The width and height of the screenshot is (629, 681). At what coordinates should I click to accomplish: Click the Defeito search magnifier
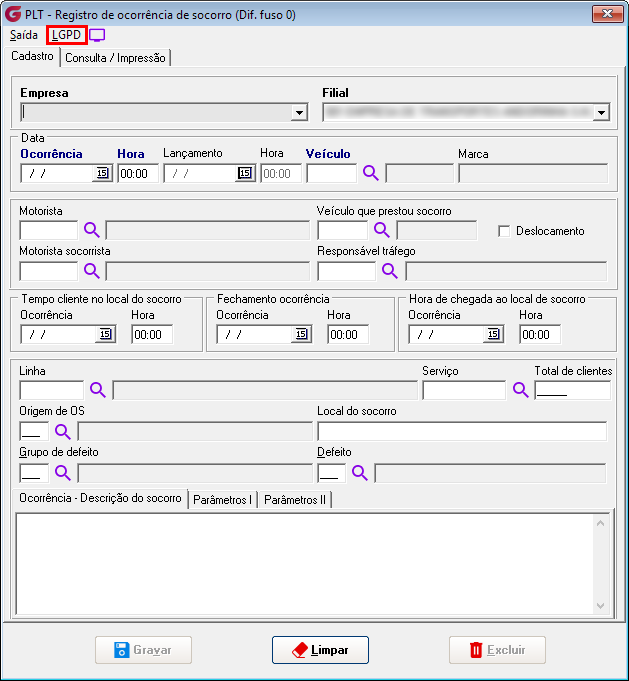tap(360, 472)
